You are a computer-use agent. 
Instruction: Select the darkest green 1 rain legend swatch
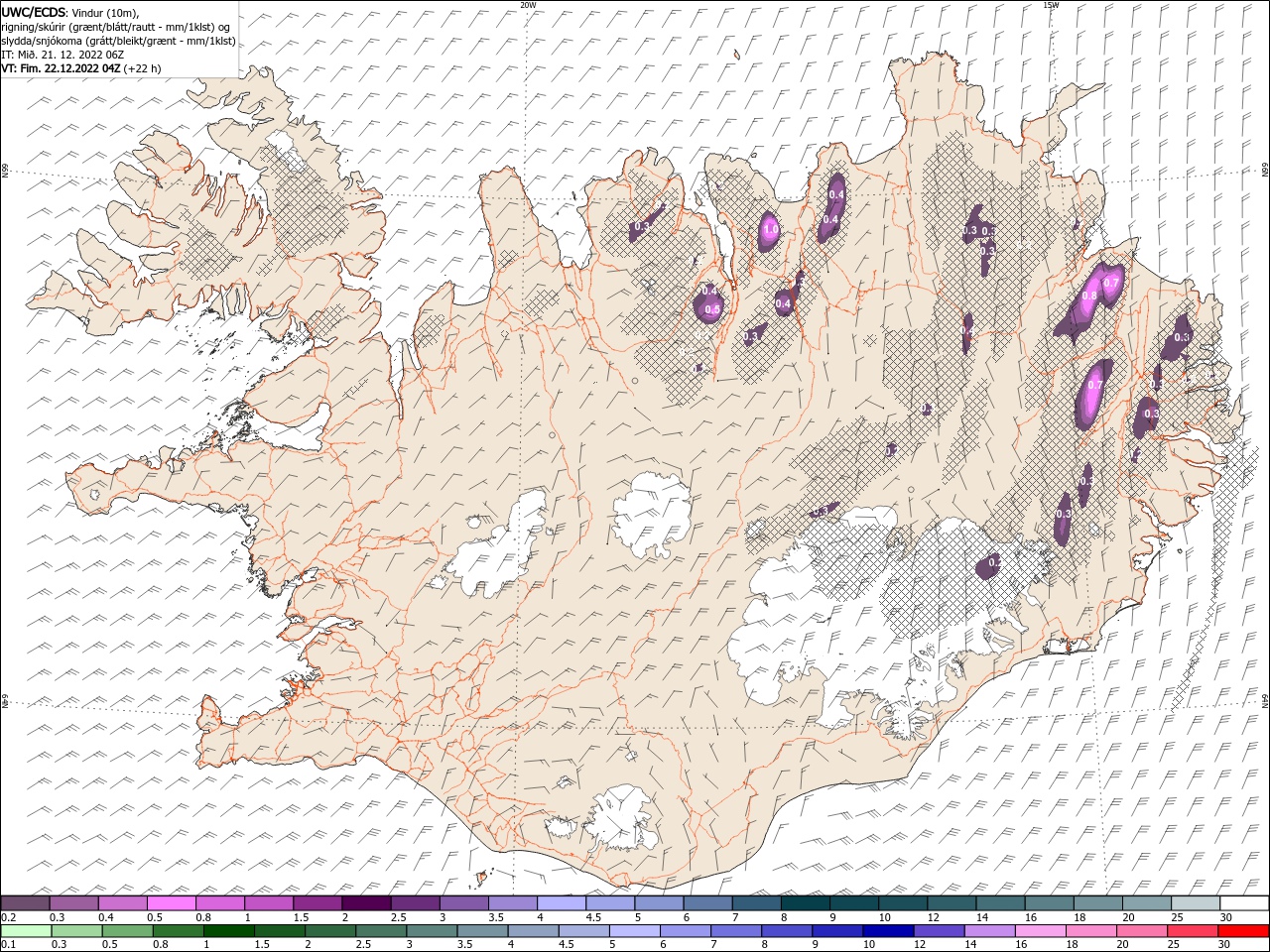[x=228, y=930]
